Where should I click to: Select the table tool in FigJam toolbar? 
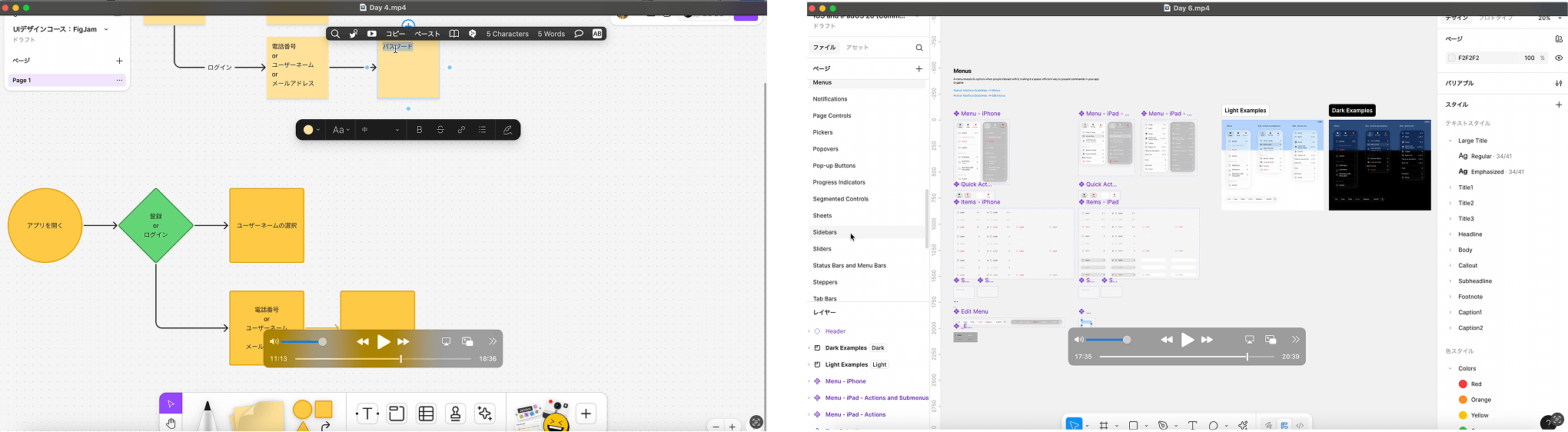point(427,414)
